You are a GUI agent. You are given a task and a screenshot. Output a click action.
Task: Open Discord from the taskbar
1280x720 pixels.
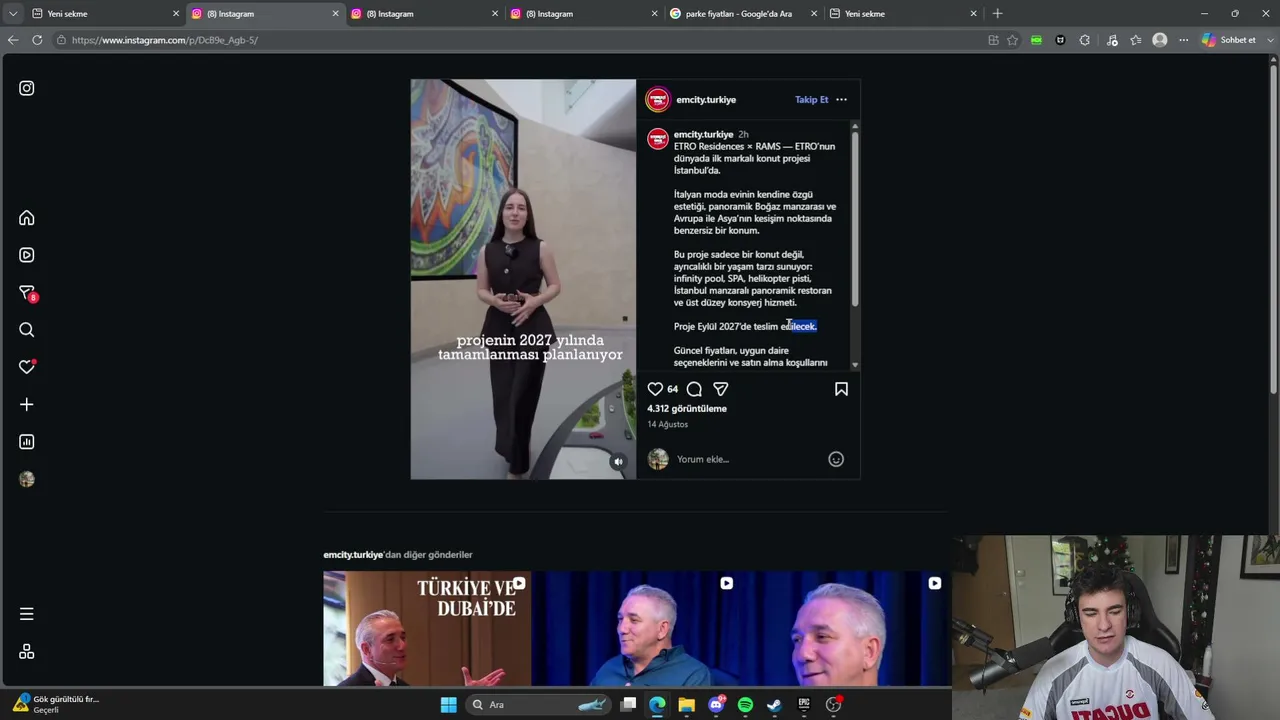tap(716, 705)
